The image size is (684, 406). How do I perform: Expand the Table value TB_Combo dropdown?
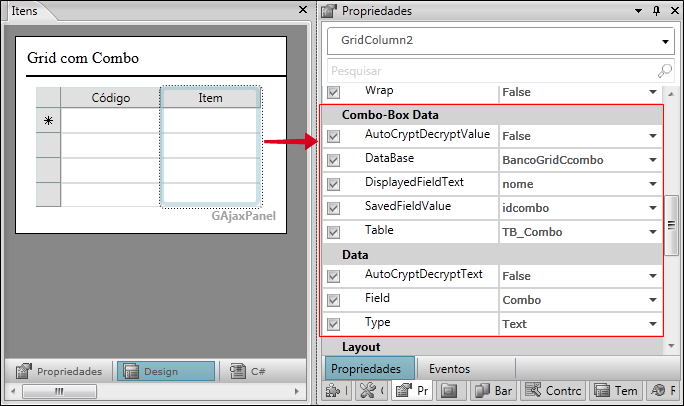coord(652,232)
